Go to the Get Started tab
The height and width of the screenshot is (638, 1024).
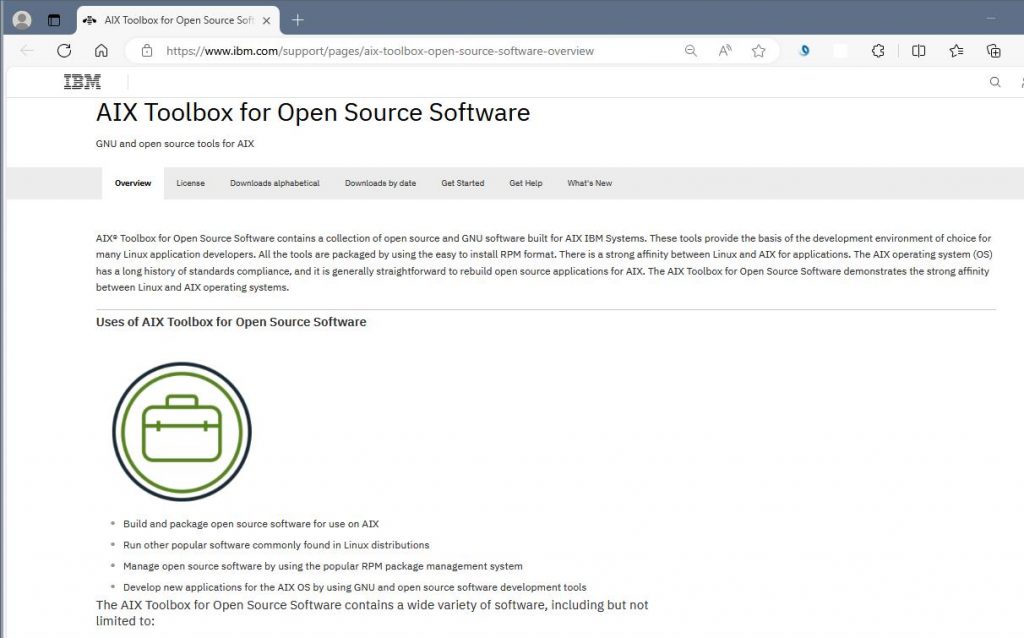coord(462,183)
